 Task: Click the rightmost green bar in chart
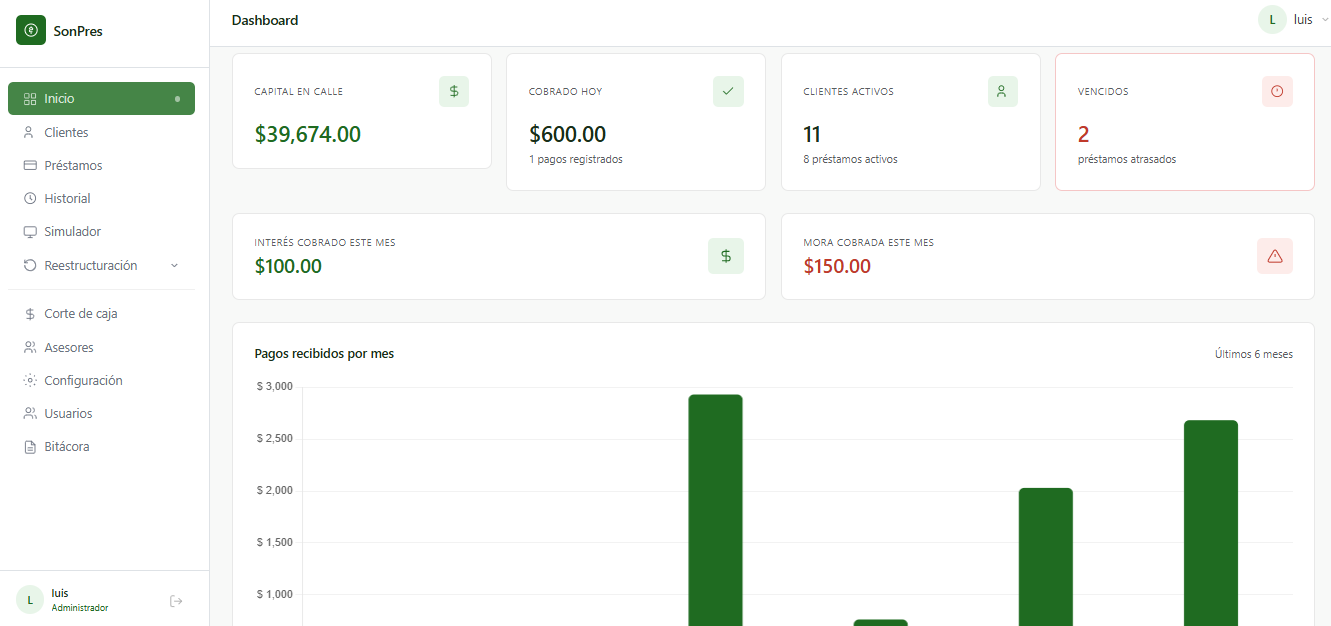[x=1211, y=523]
